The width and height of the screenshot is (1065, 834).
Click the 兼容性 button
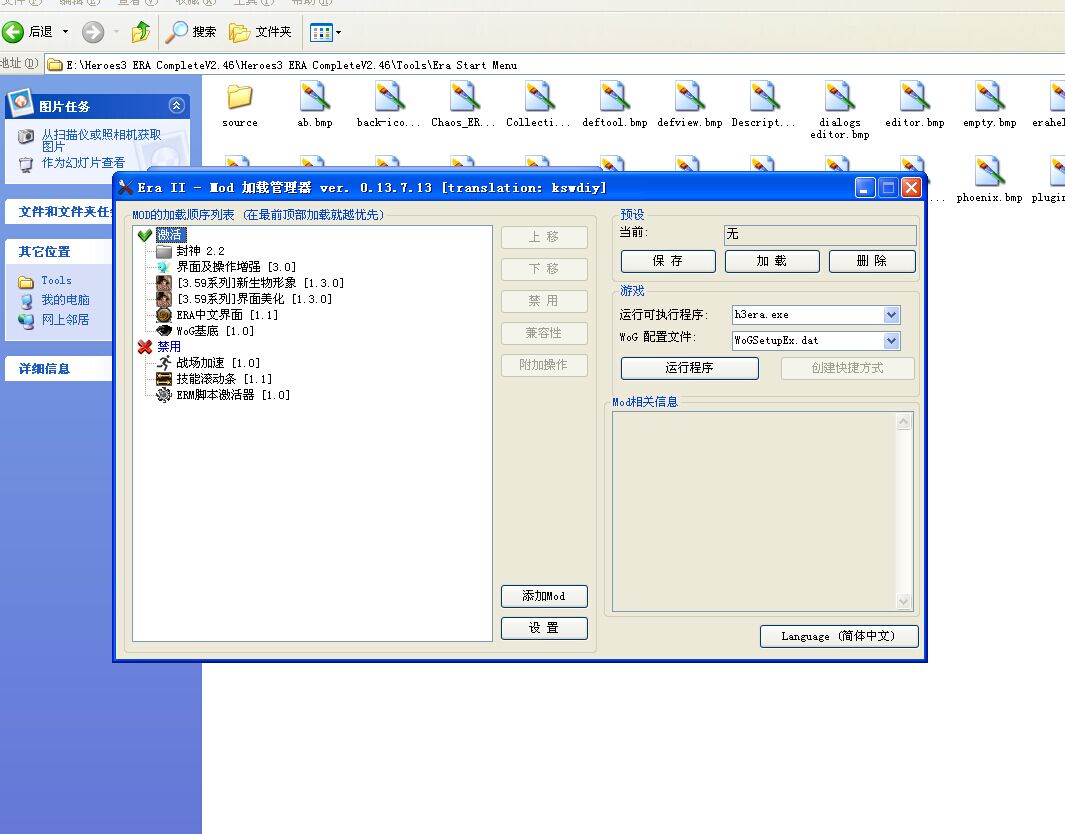tap(544, 333)
